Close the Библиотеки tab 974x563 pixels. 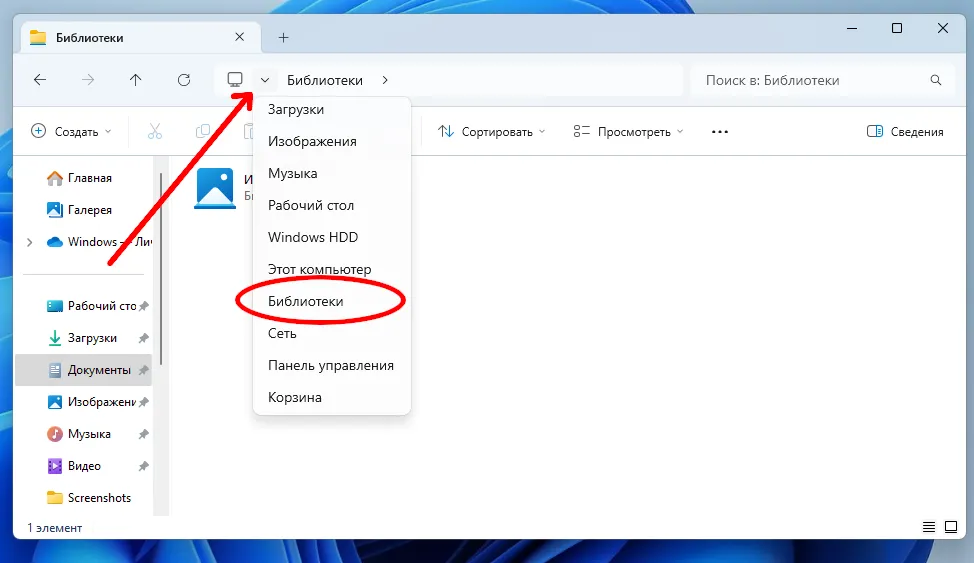(x=239, y=37)
